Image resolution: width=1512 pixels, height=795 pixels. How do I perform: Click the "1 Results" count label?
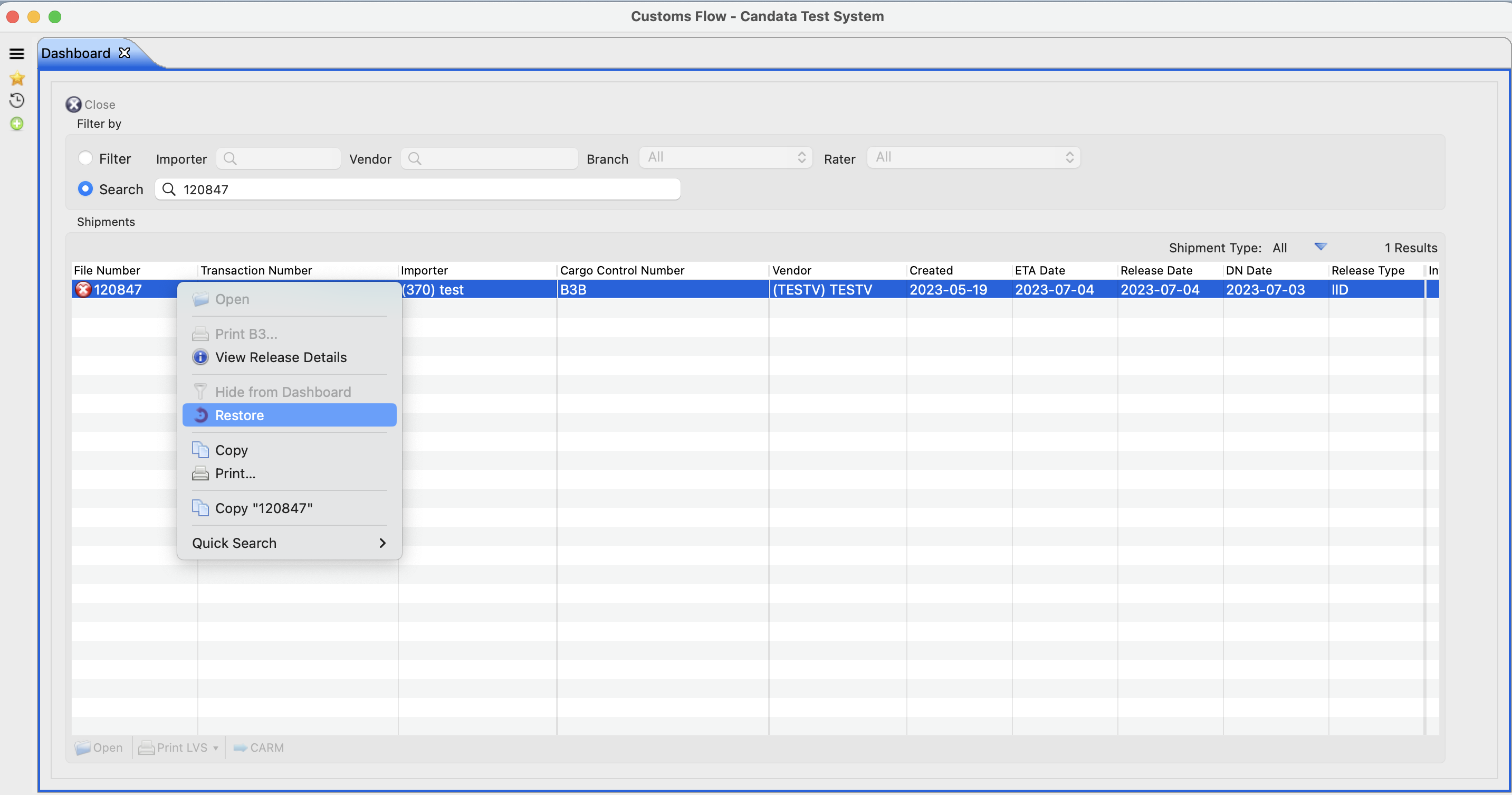[1411, 247]
